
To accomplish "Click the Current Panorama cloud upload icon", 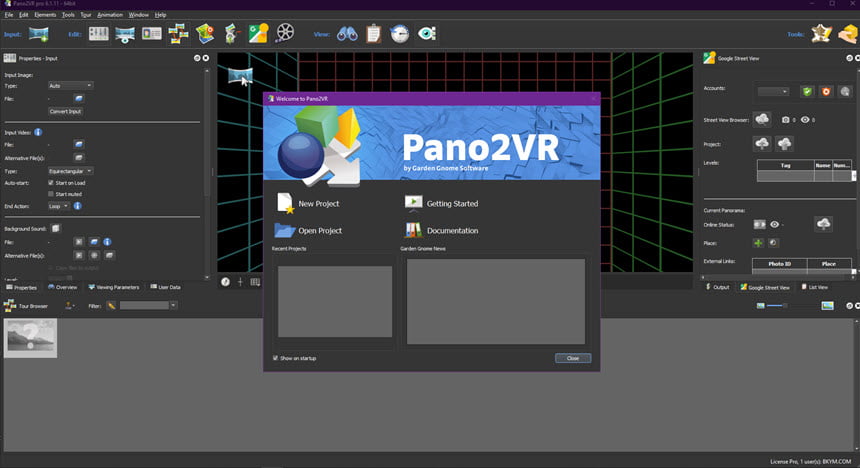I will (823, 224).
